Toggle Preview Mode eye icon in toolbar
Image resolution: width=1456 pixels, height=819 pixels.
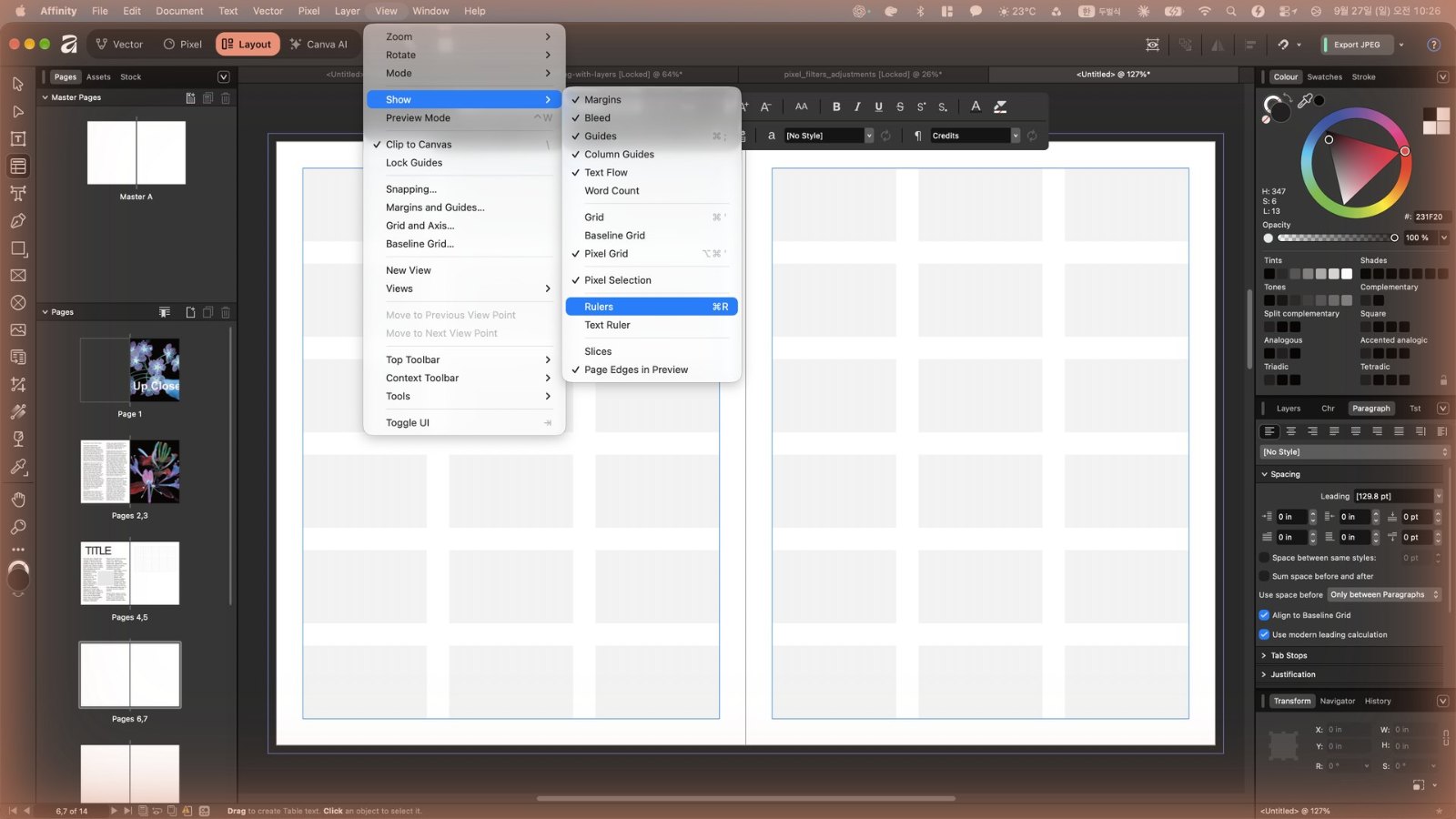tap(1153, 45)
